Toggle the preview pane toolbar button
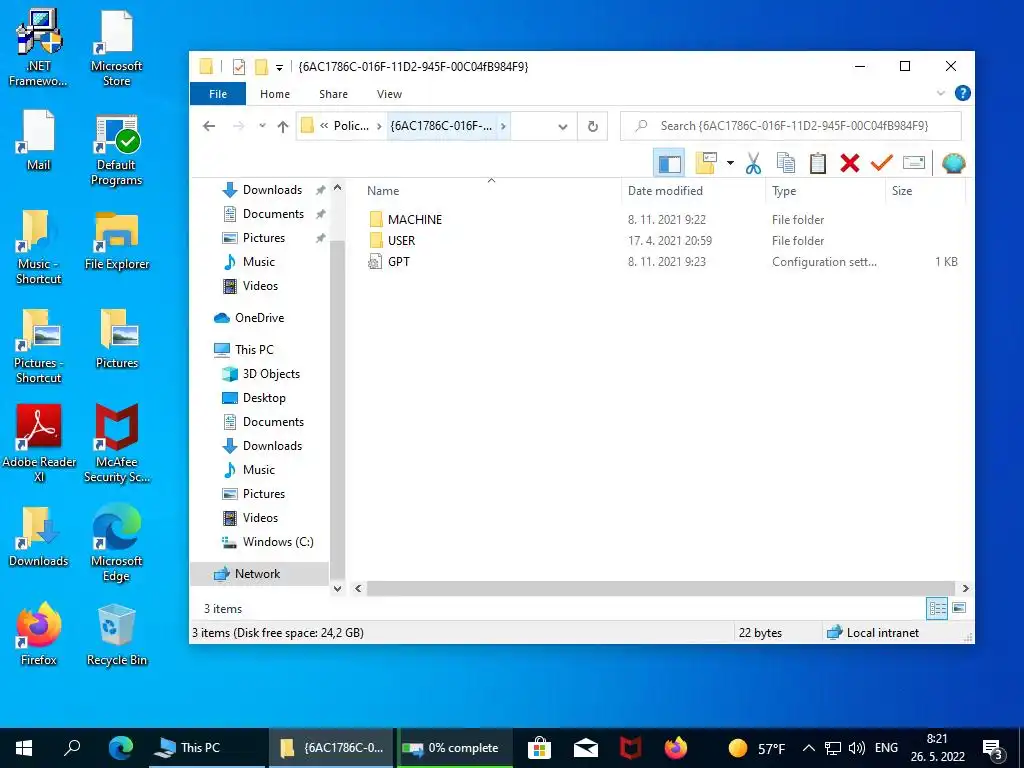Viewport: 1024px width, 768px height. (669, 163)
